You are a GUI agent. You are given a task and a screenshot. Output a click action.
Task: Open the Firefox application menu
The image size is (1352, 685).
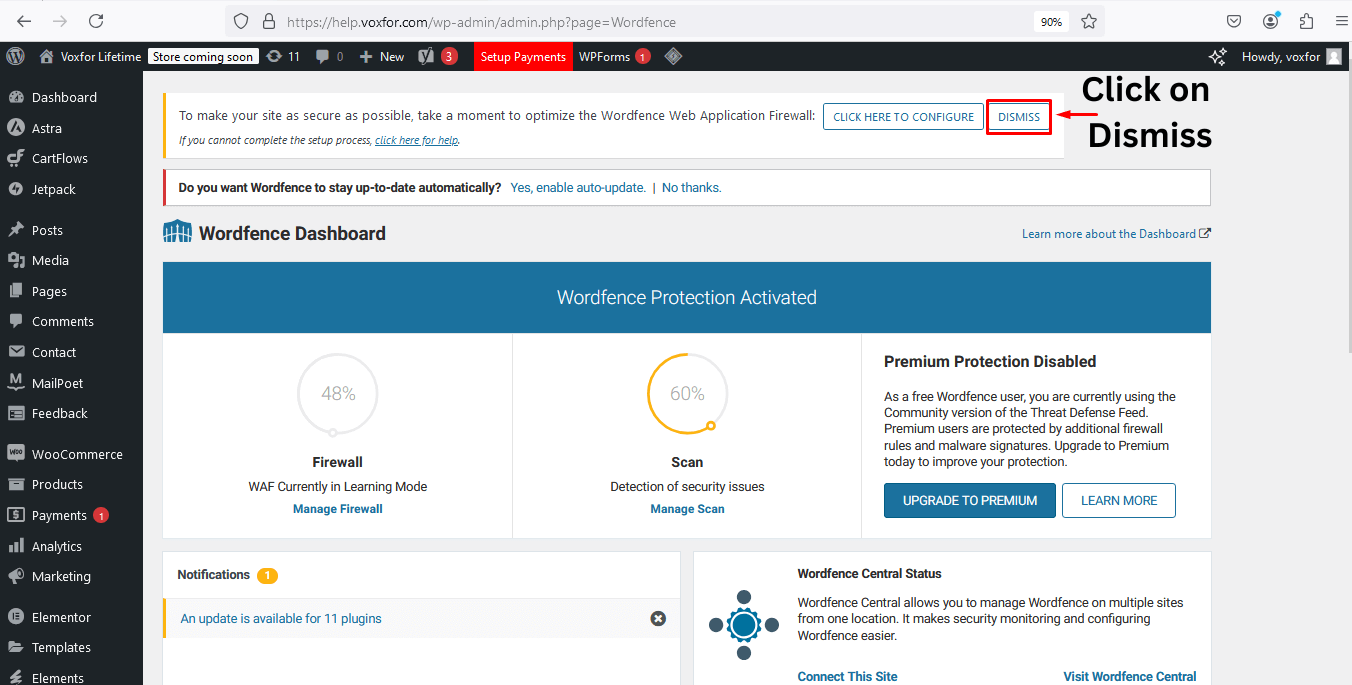[x=1341, y=21]
